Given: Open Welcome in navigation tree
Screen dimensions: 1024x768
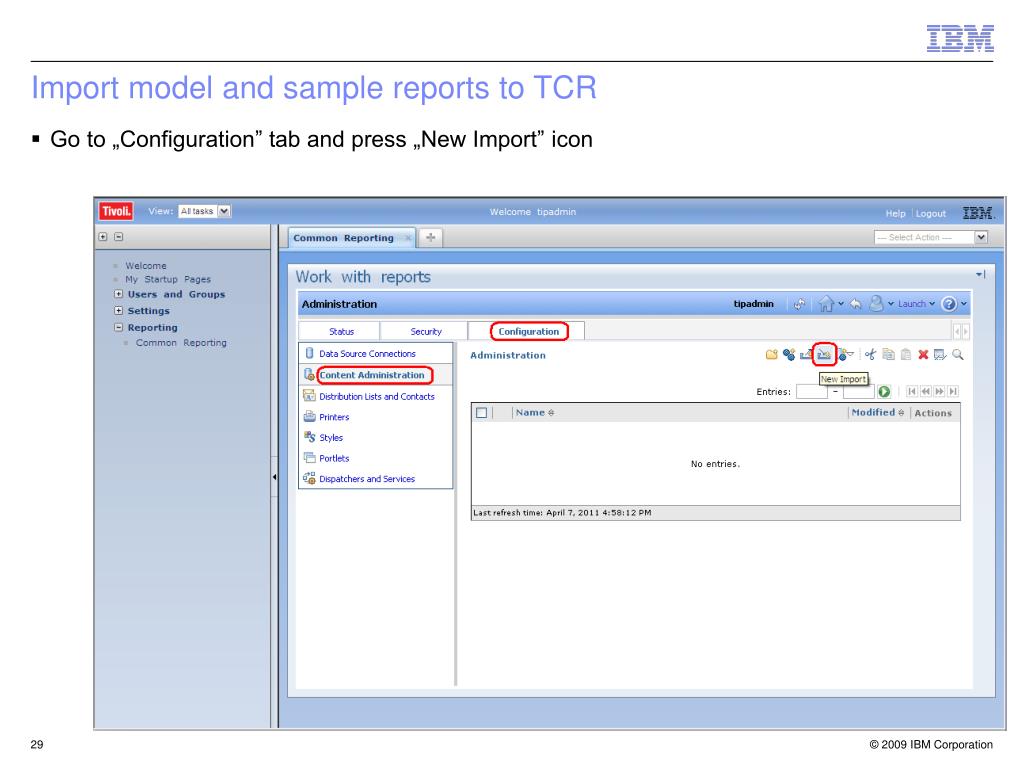Looking at the screenshot, I should pyautogui.click(x=146, y=266).
